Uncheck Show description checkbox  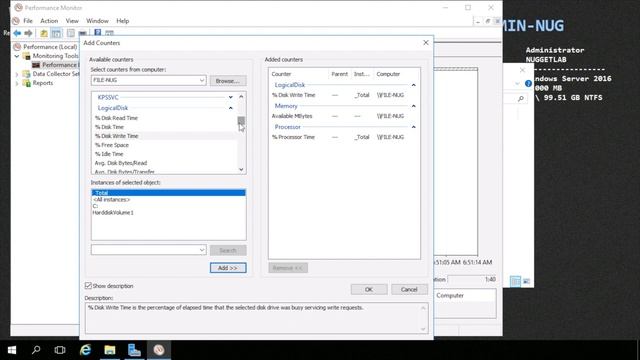click(88, 285)
